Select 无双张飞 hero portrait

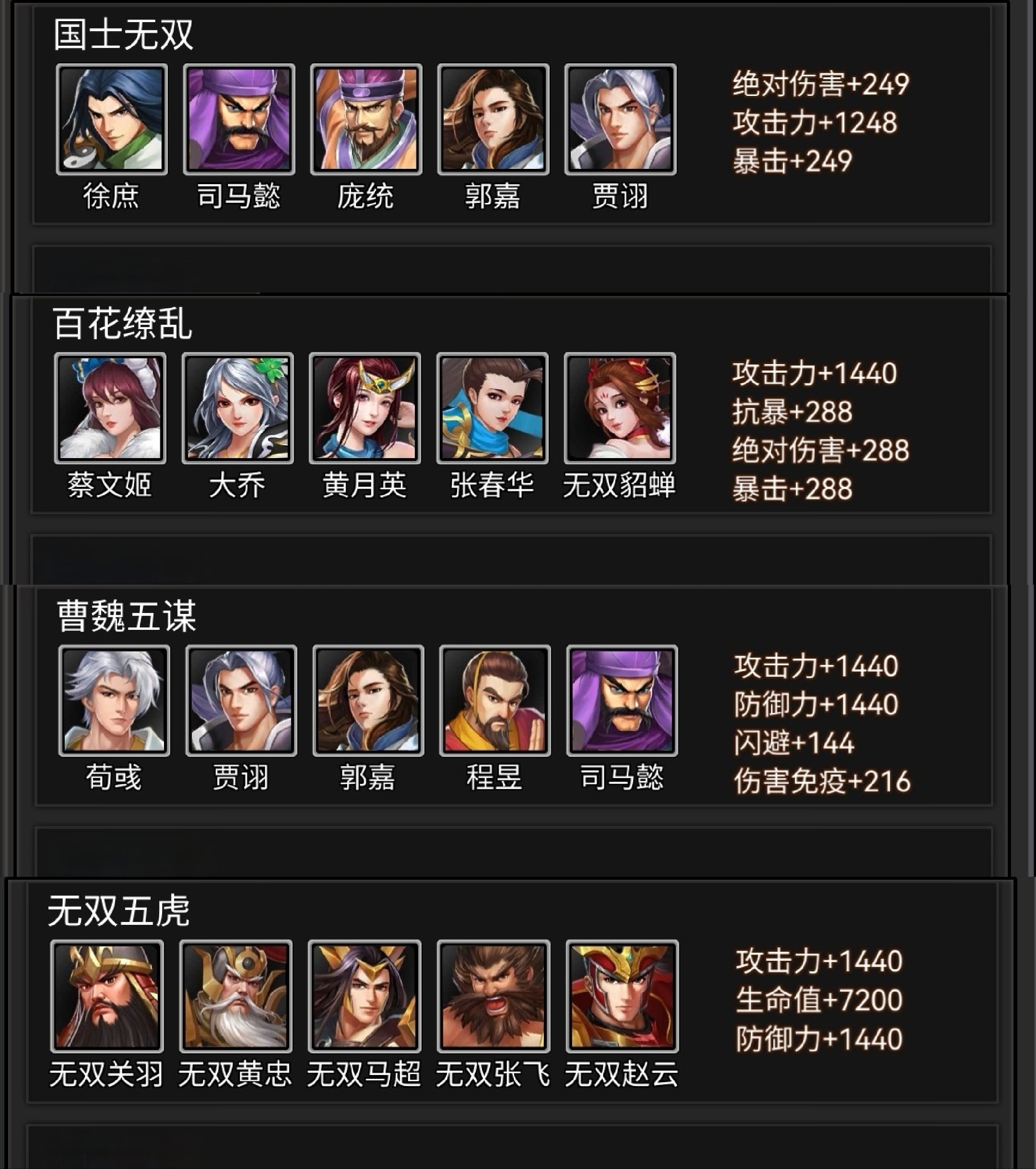pos(494,996)
